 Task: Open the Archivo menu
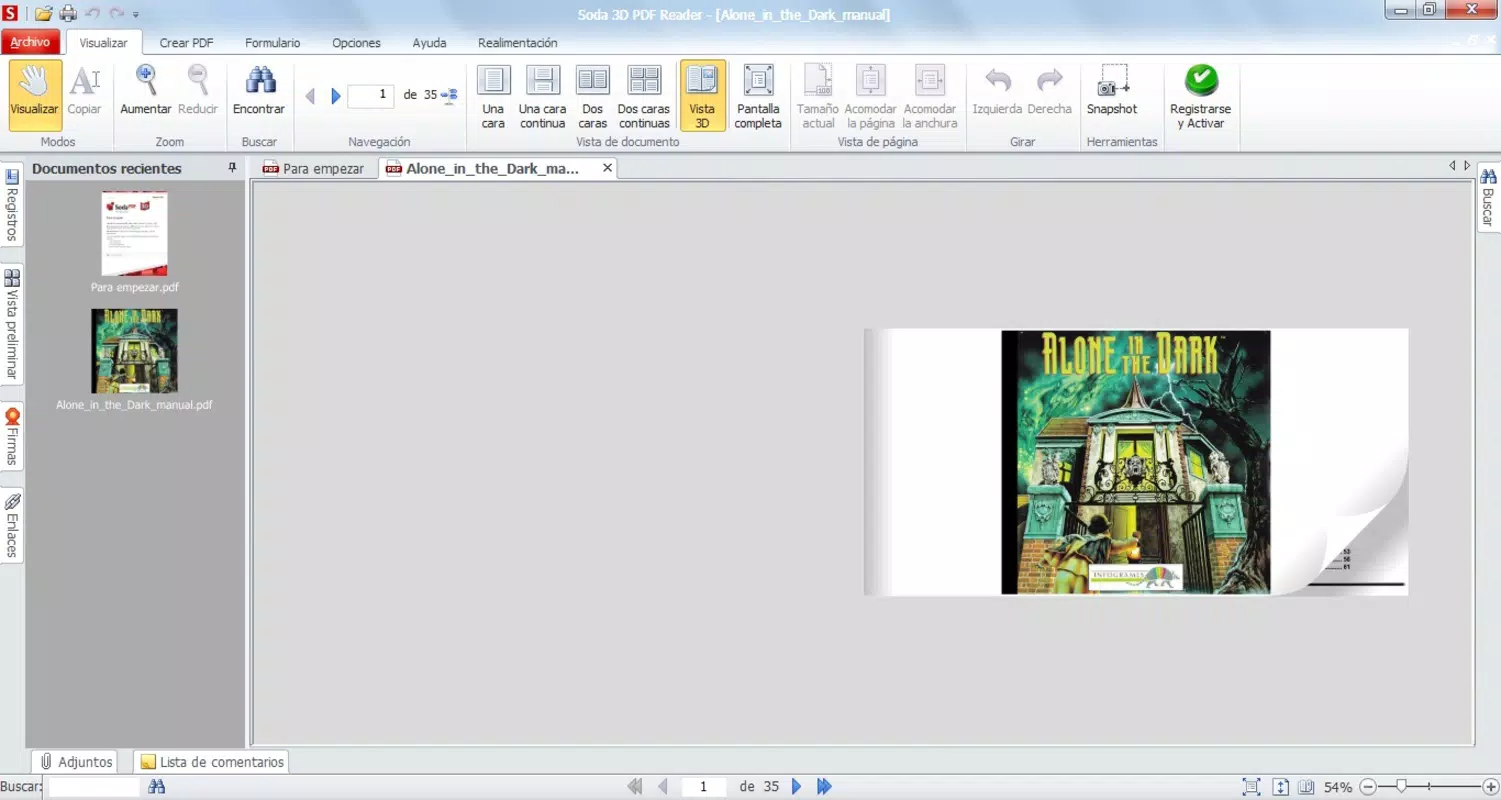(30, 42)
